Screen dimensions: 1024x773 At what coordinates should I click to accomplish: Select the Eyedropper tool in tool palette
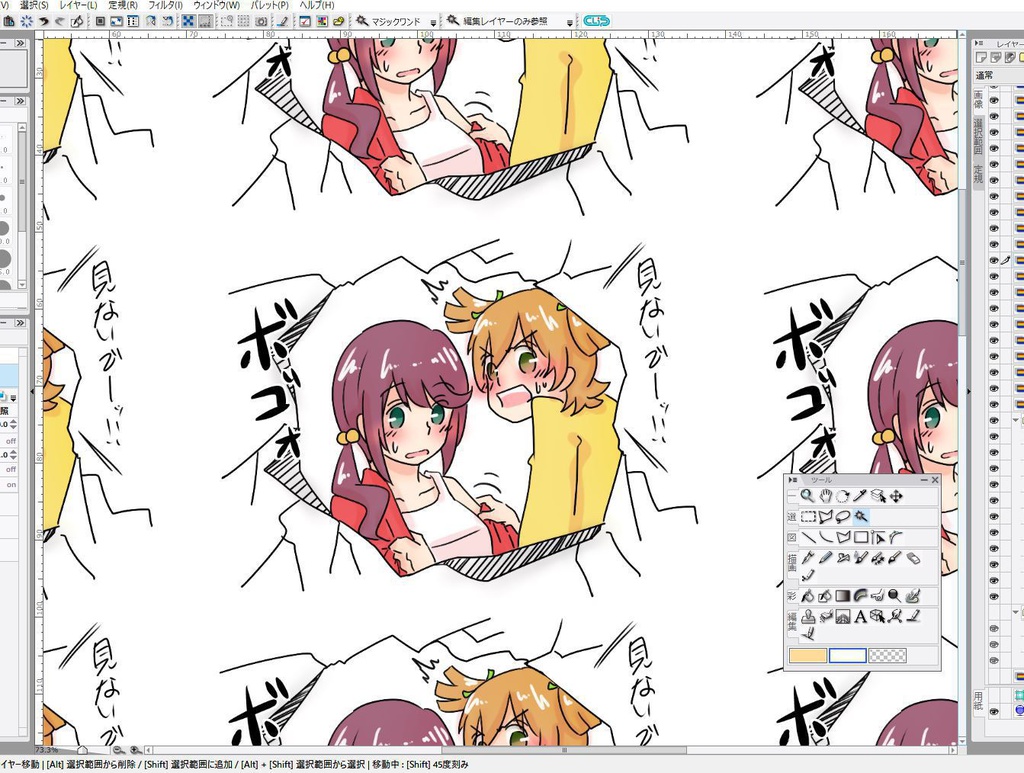click(860, 496)
